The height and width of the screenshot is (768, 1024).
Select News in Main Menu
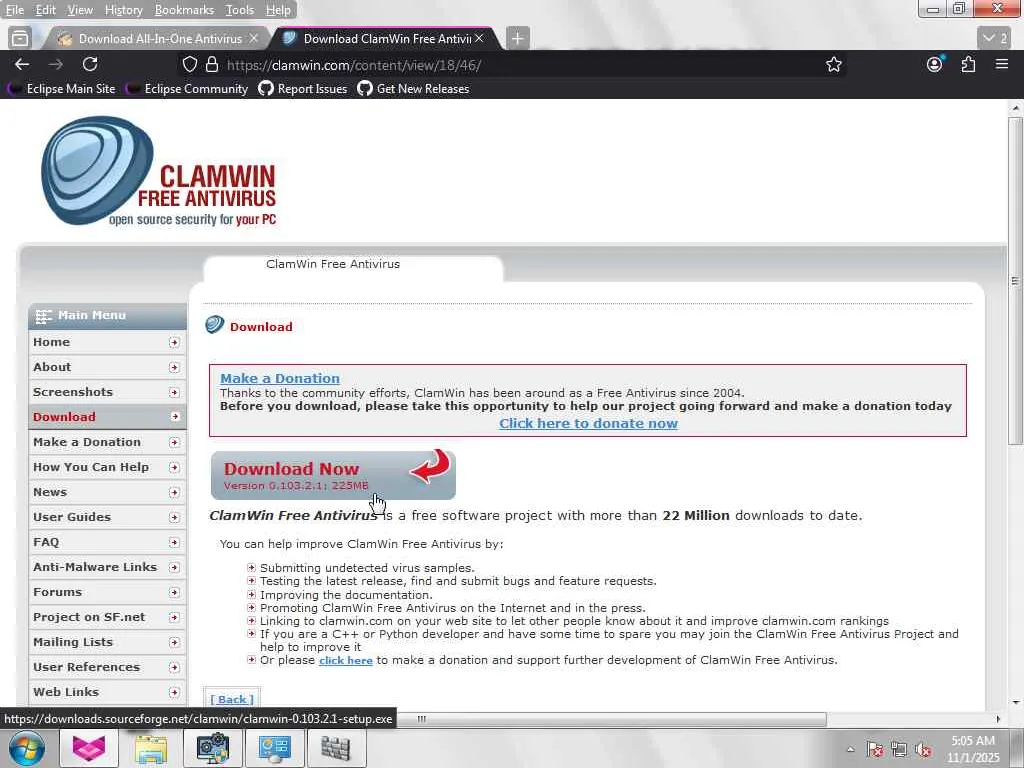[107, 492]
